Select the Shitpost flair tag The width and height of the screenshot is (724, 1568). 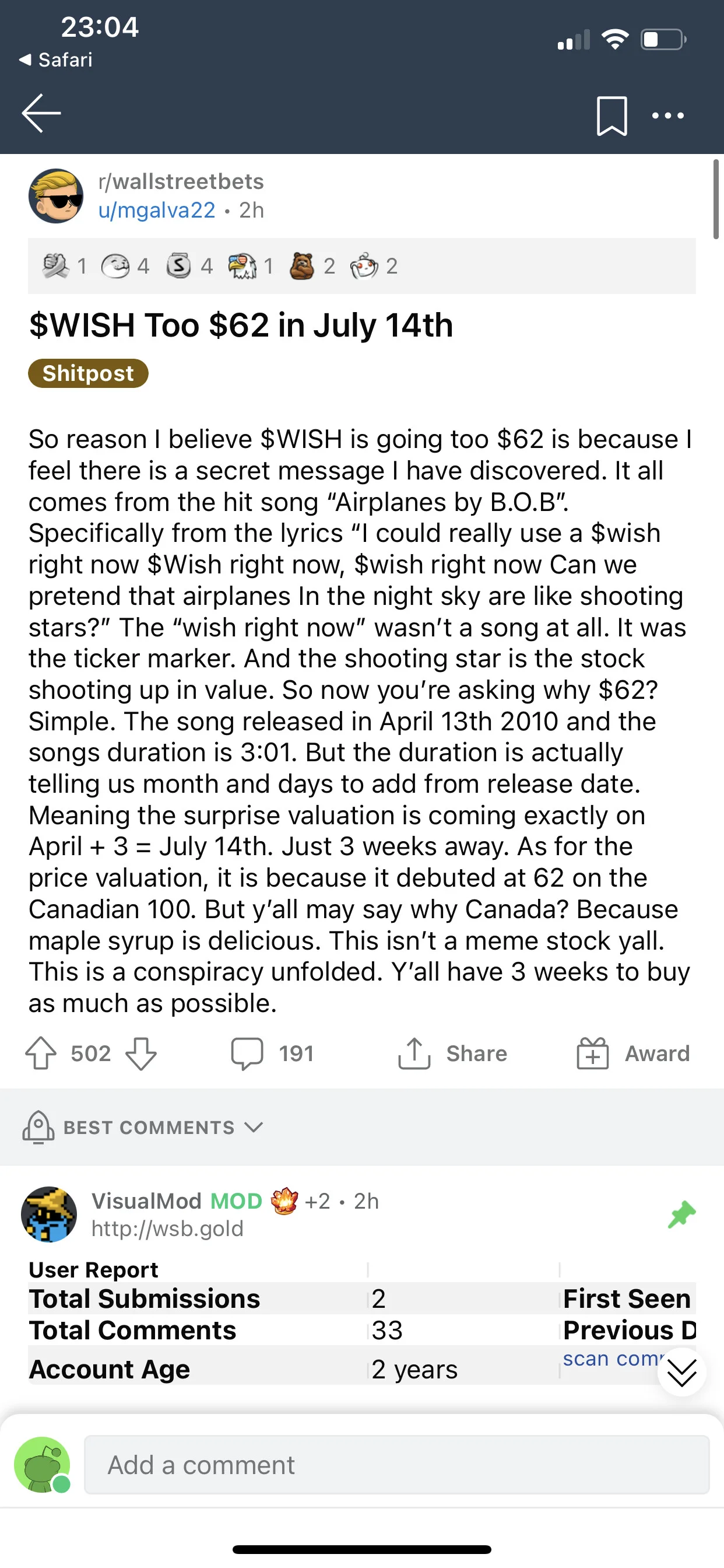(88, 373)
